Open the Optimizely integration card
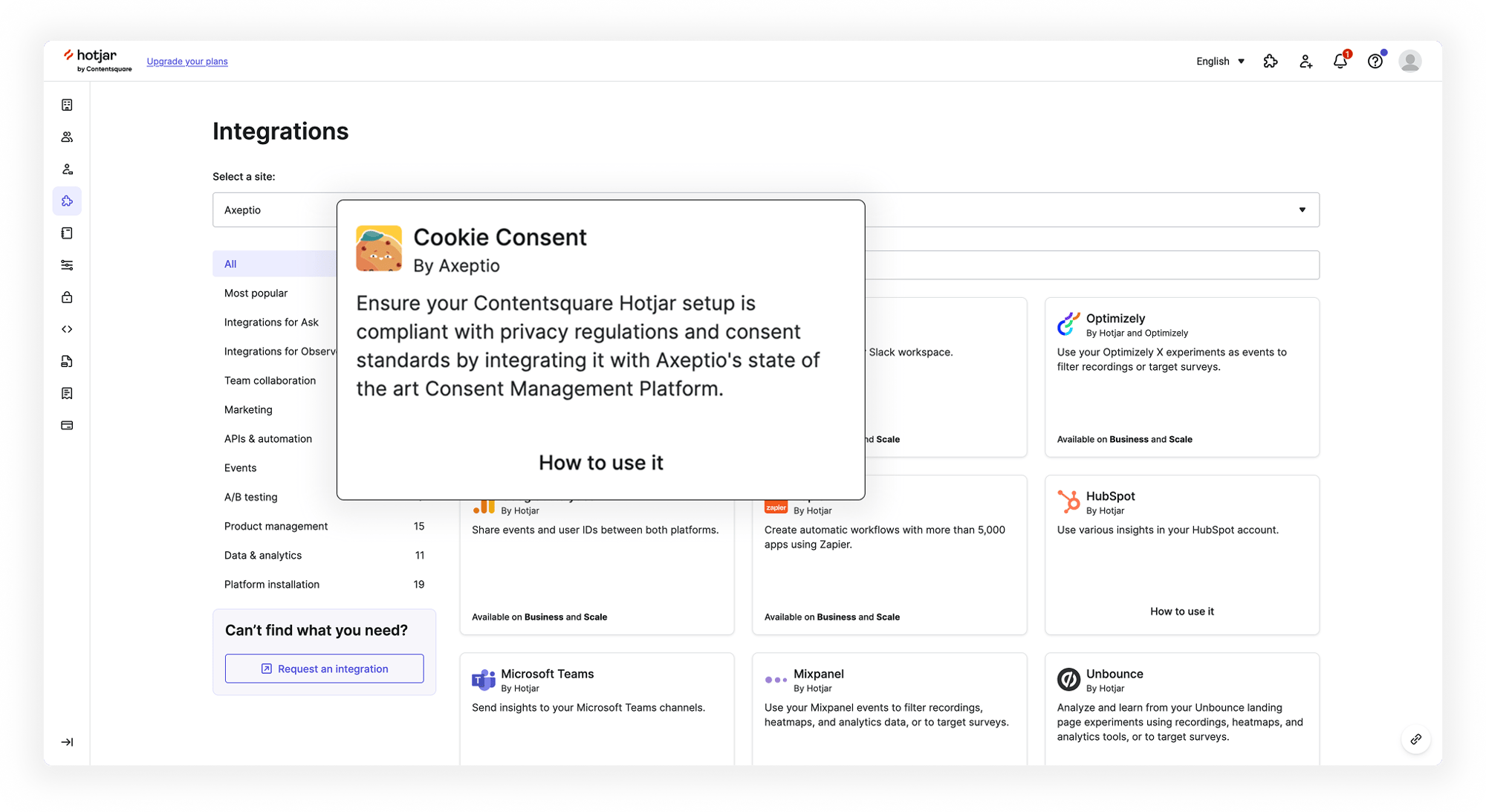The image size is (1486, 812). [1181, 377]
